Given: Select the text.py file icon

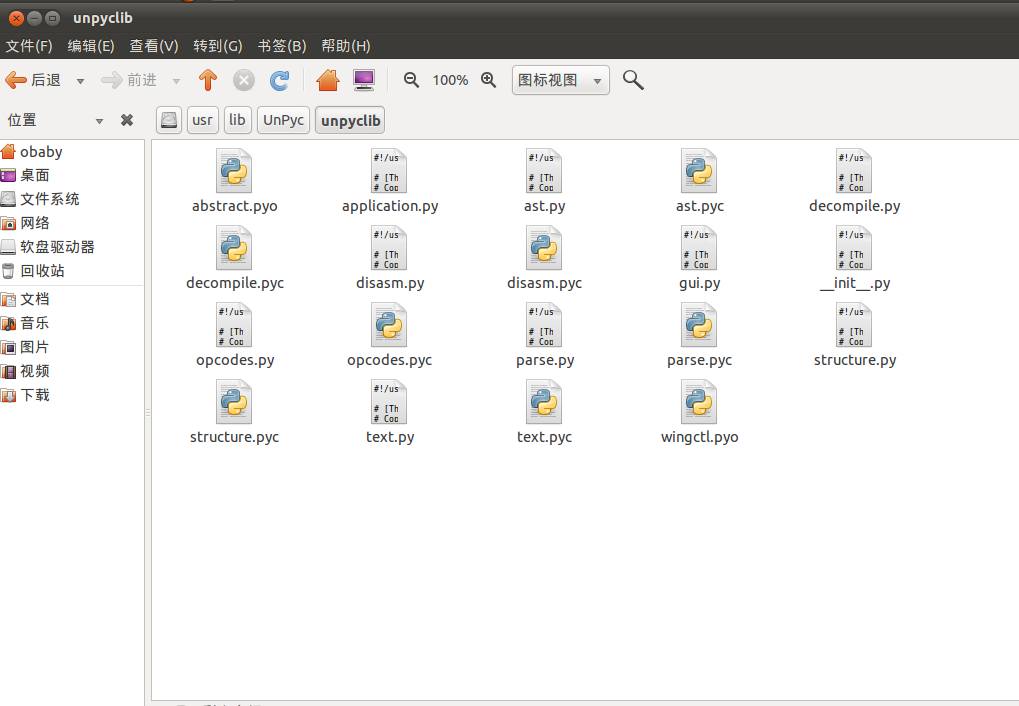Looking at the screenshot, I should tap(389, 402).
